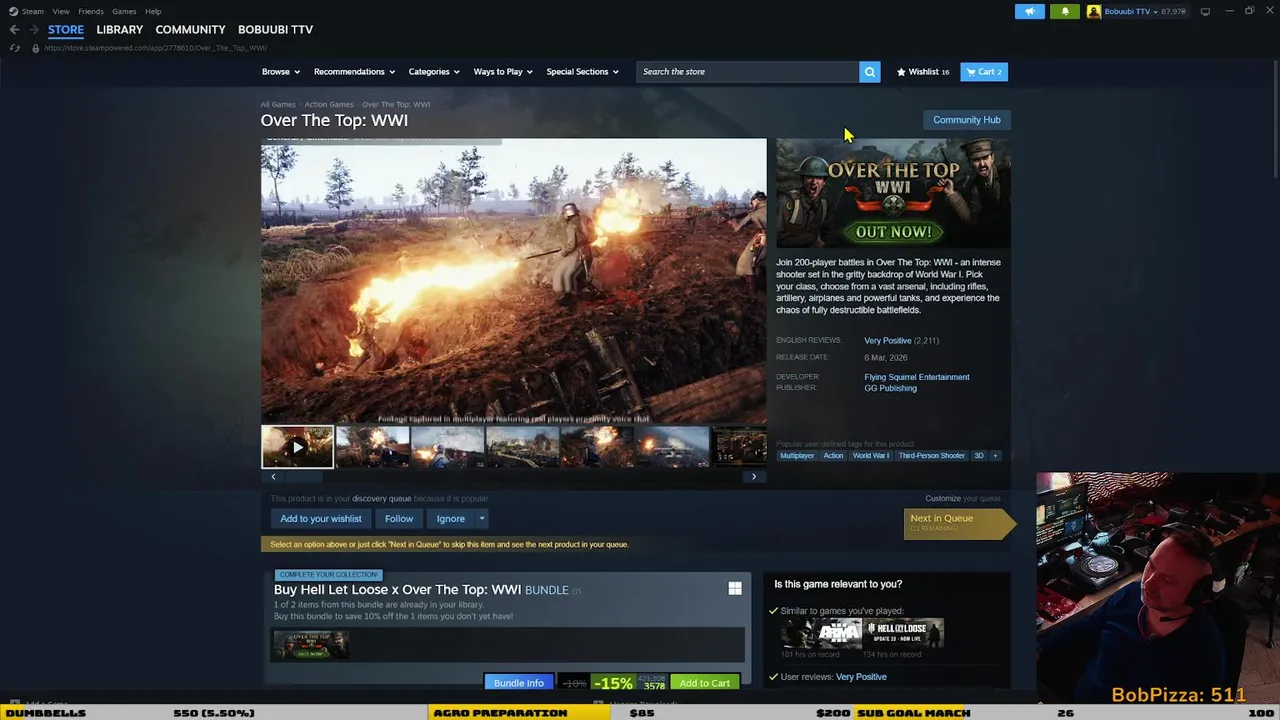Viewport: 1280px width, 720px height.
Task: Expand the Categories dropdown
Action: tap(433, 72)
